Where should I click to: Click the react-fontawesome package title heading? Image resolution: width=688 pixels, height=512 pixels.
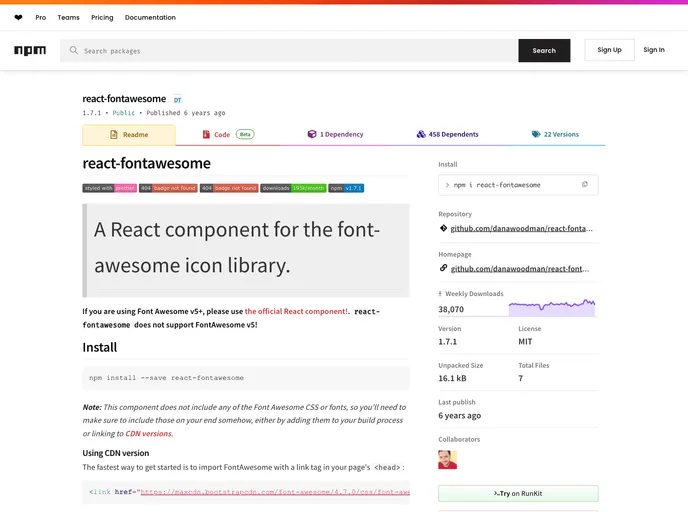(x=147, y=163)
